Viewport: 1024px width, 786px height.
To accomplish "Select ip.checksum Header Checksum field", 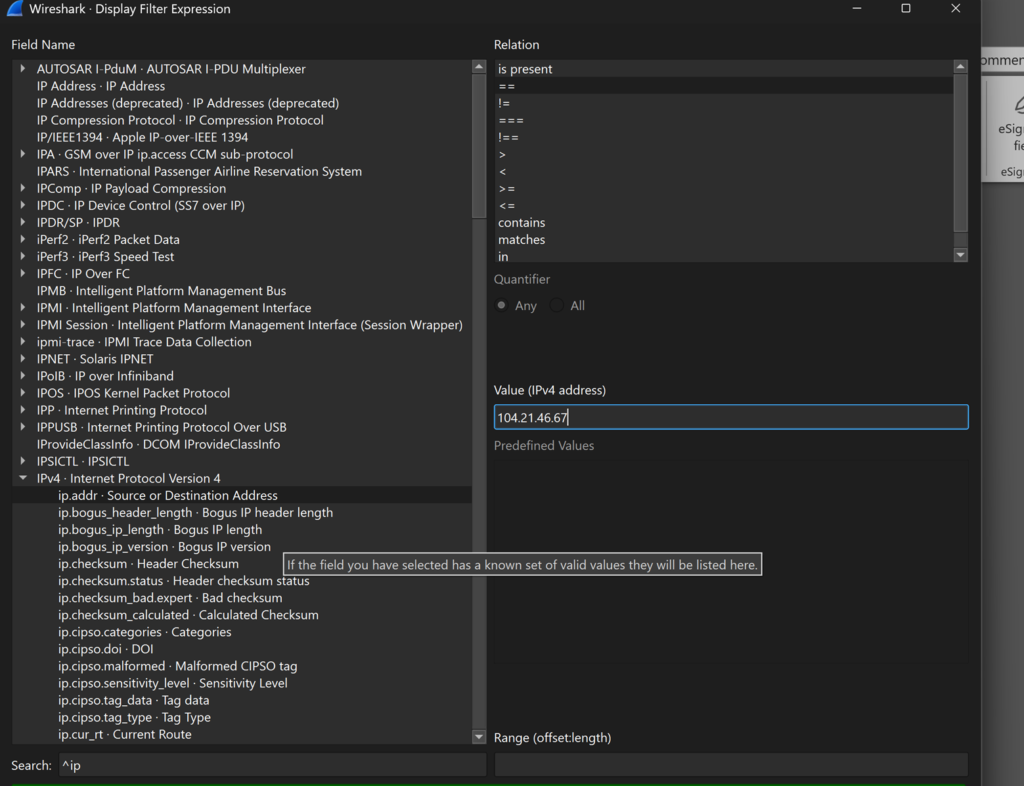I will (x=148, y=564).
